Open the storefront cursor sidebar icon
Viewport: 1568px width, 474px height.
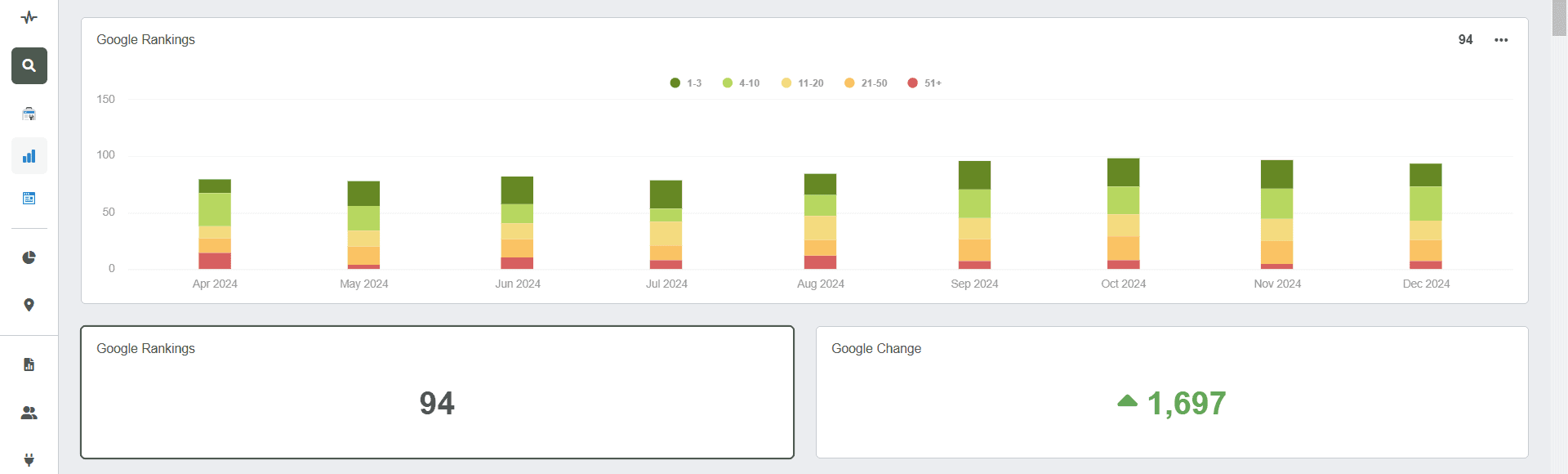tap(29, 114)
